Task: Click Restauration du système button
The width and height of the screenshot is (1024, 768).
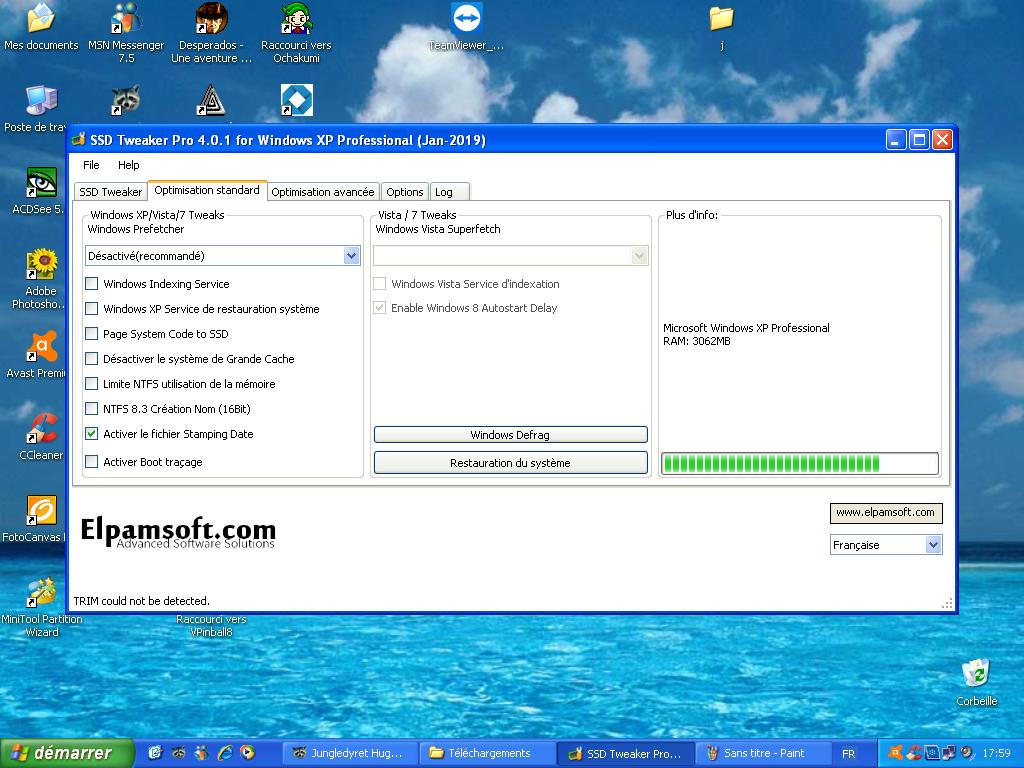Action: (x=511, y=462)
